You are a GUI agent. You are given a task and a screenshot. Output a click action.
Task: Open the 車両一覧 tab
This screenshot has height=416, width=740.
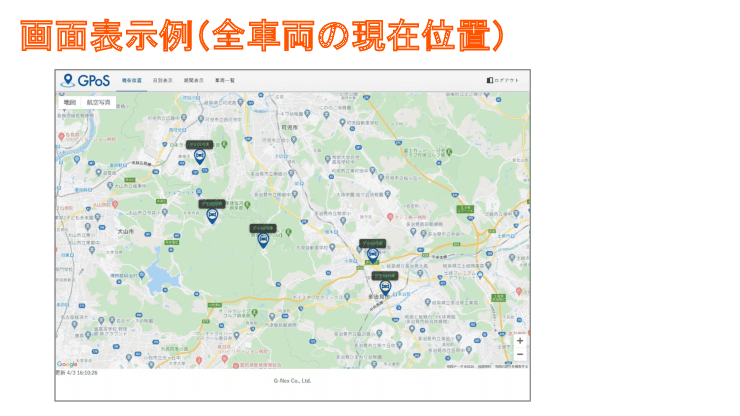[225, 81]
